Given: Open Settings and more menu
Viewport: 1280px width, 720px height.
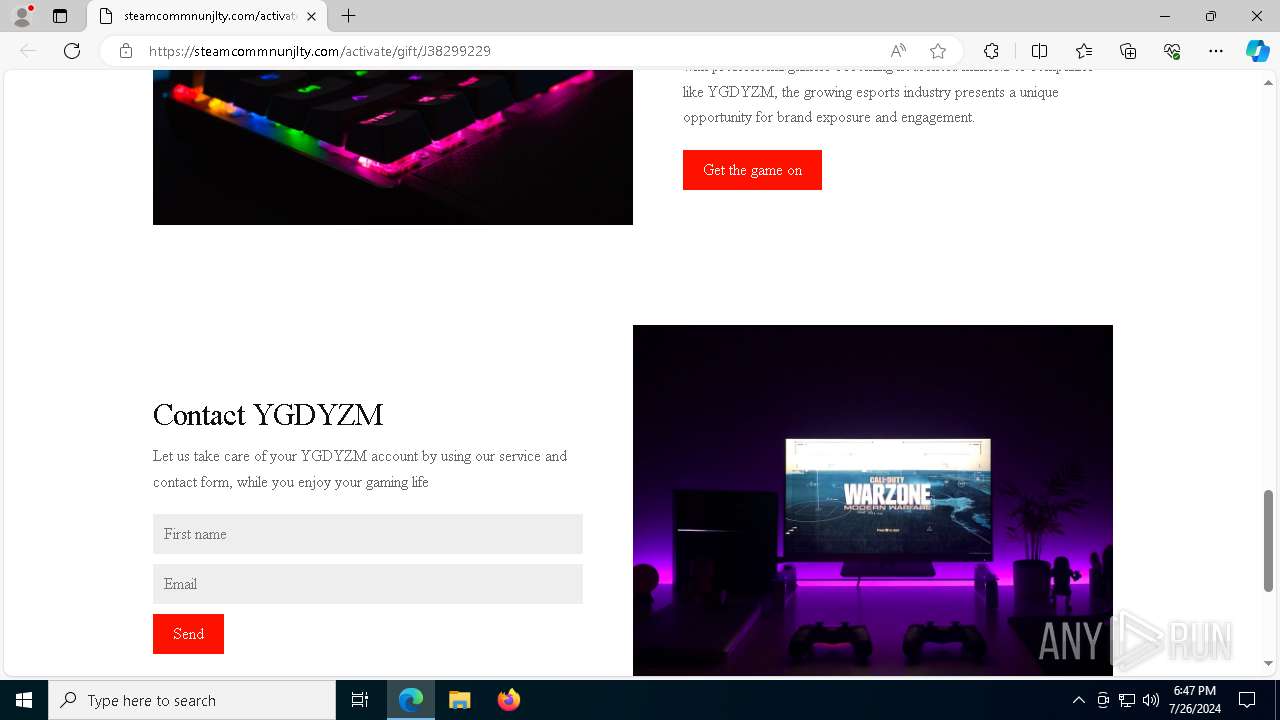Looking at the screenshot, I should click(x=1216, y=51).
